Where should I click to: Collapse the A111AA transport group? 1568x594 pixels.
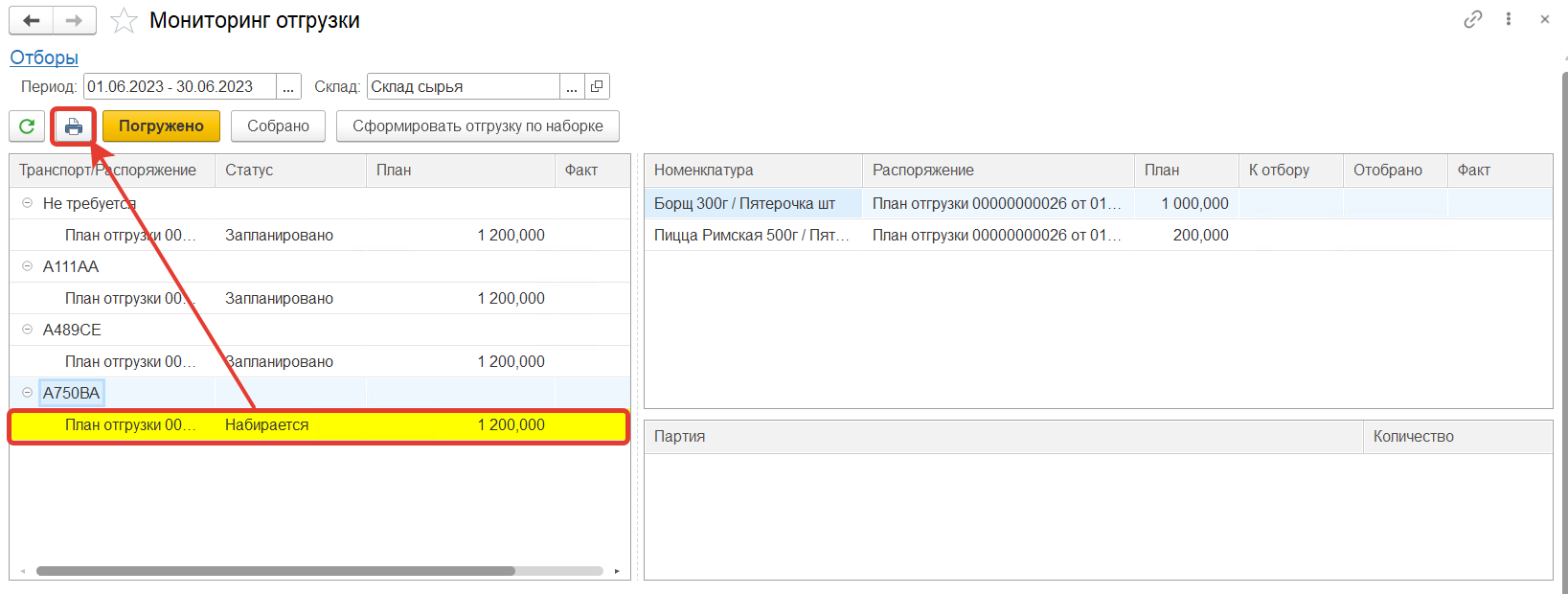pos(27,266)
